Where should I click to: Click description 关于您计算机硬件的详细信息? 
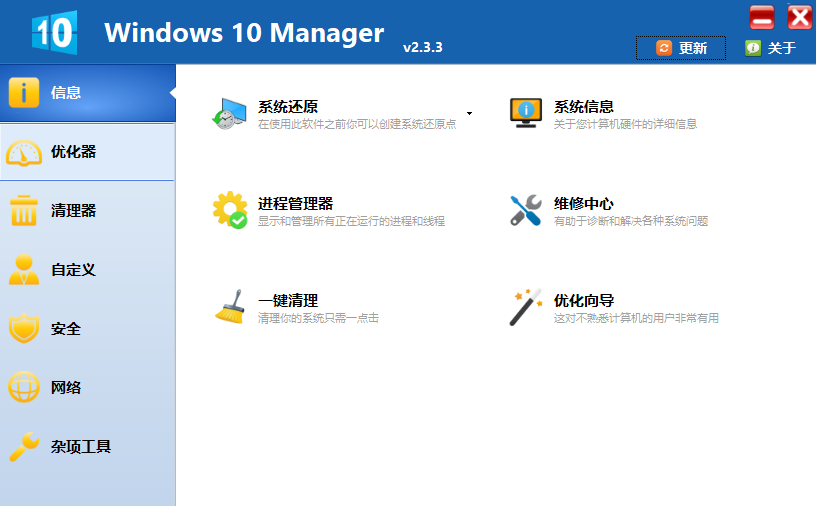625,124
